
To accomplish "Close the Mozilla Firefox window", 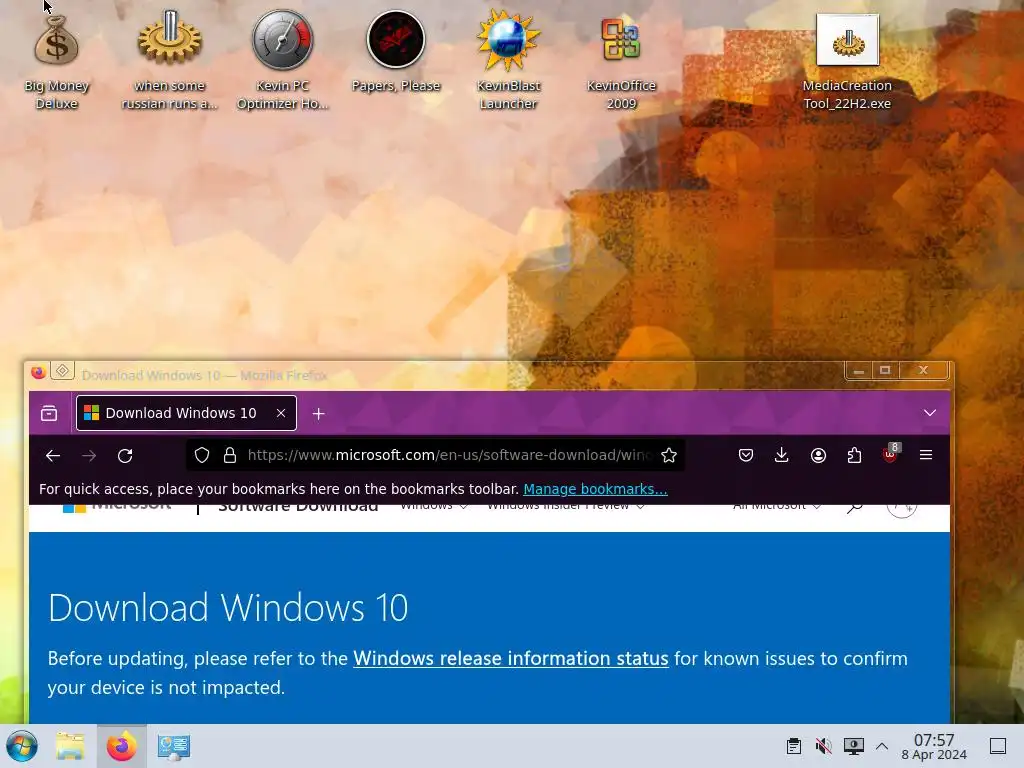I will (923, 370).
